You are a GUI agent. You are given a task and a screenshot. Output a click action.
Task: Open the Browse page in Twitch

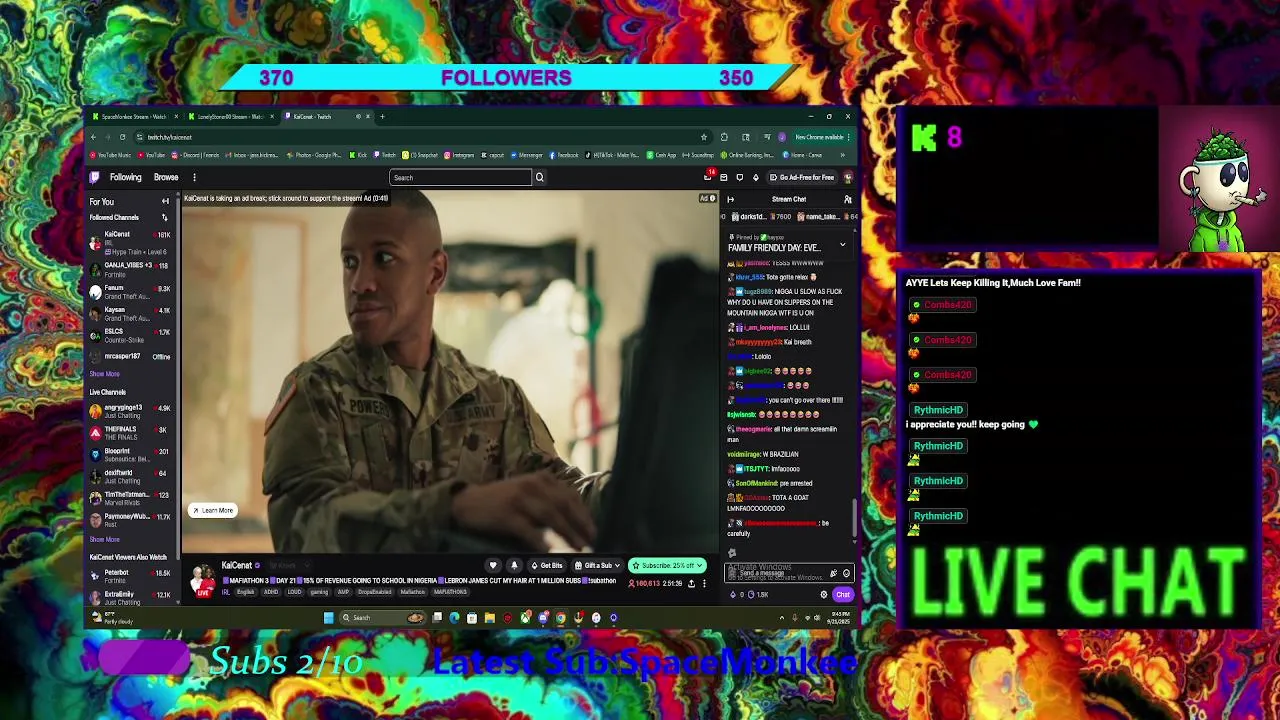pos(166,177)
